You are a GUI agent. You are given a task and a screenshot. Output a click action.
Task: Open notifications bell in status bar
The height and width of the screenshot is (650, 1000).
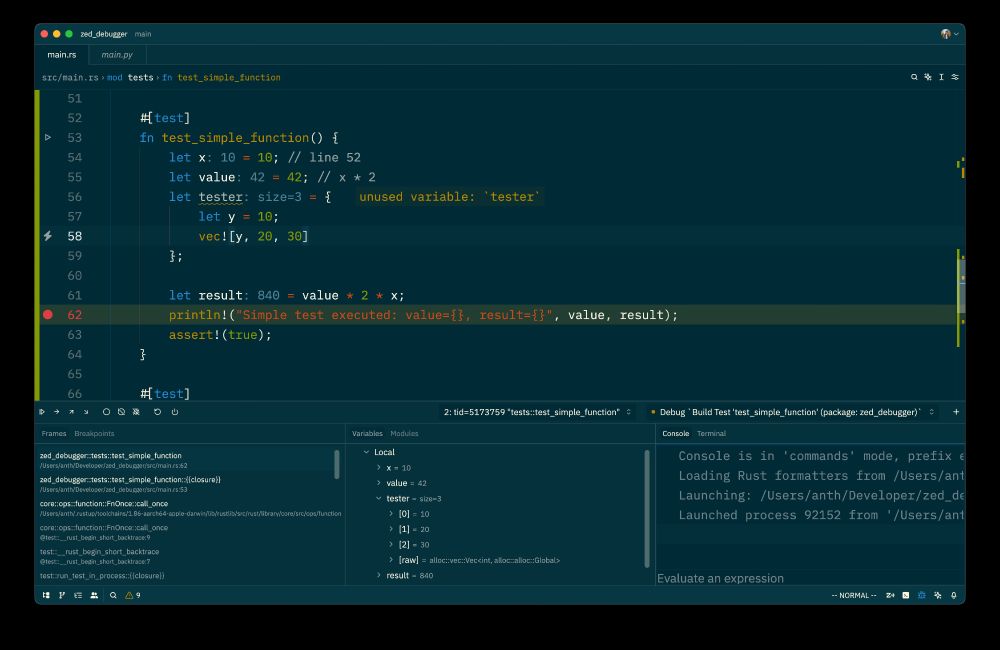(953, 595)
